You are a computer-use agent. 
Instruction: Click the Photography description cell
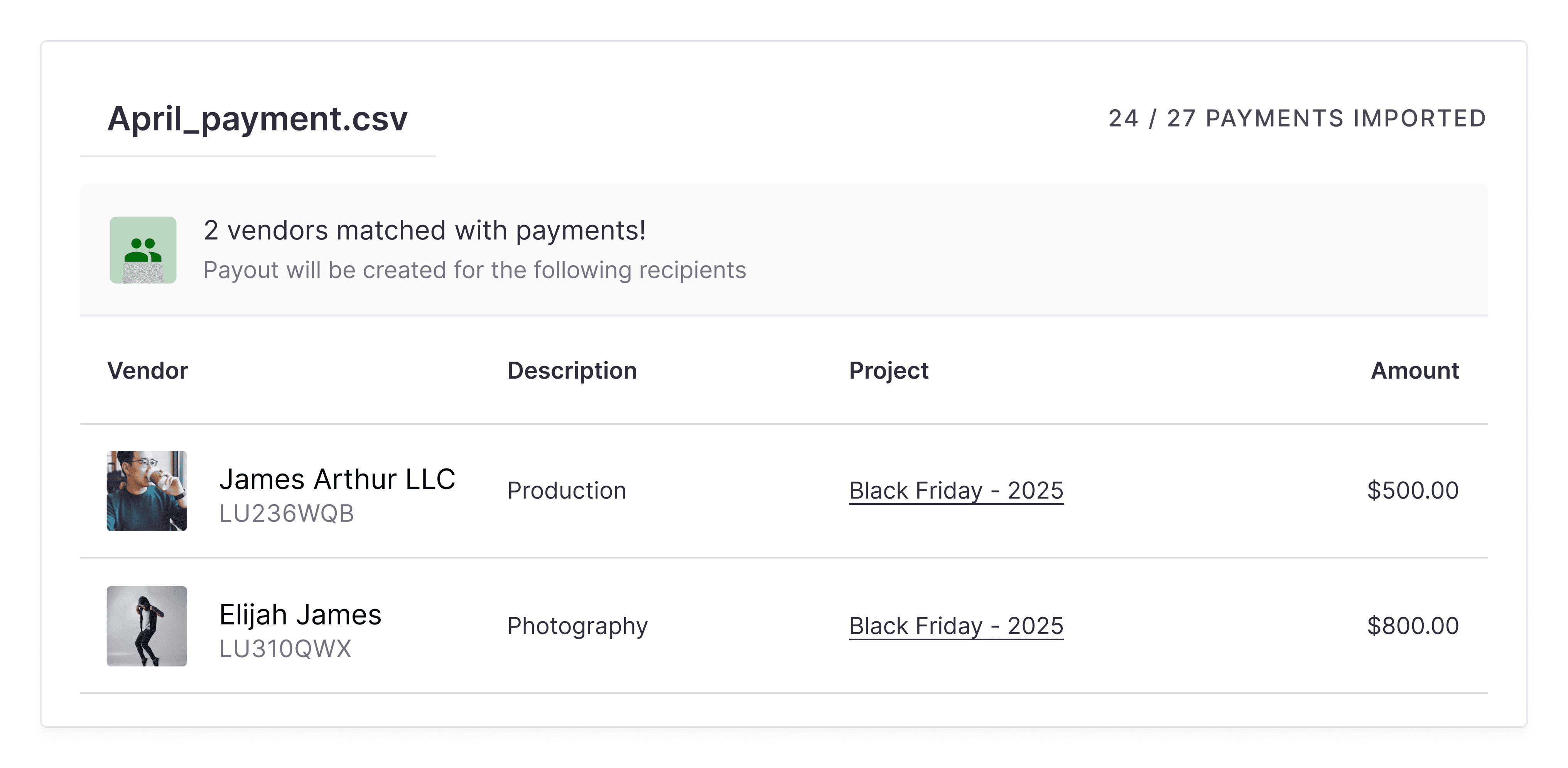pyautogui.click(x=578, y=626)
